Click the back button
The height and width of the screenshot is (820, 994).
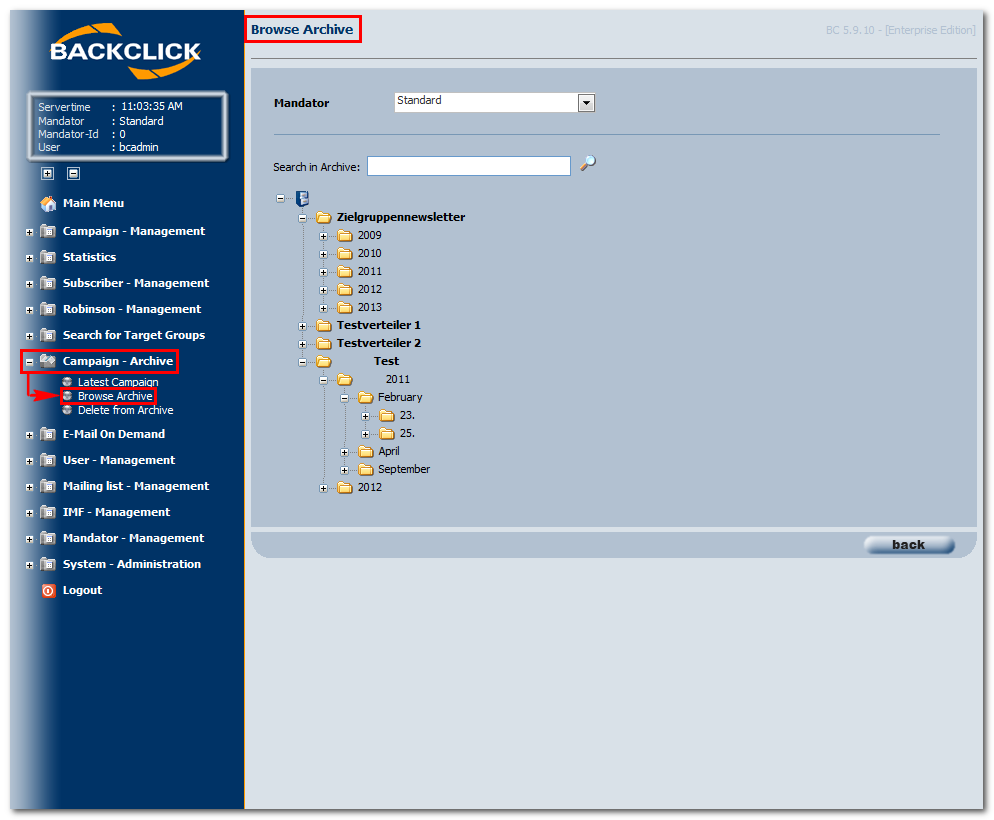click(x=908, y=544)
